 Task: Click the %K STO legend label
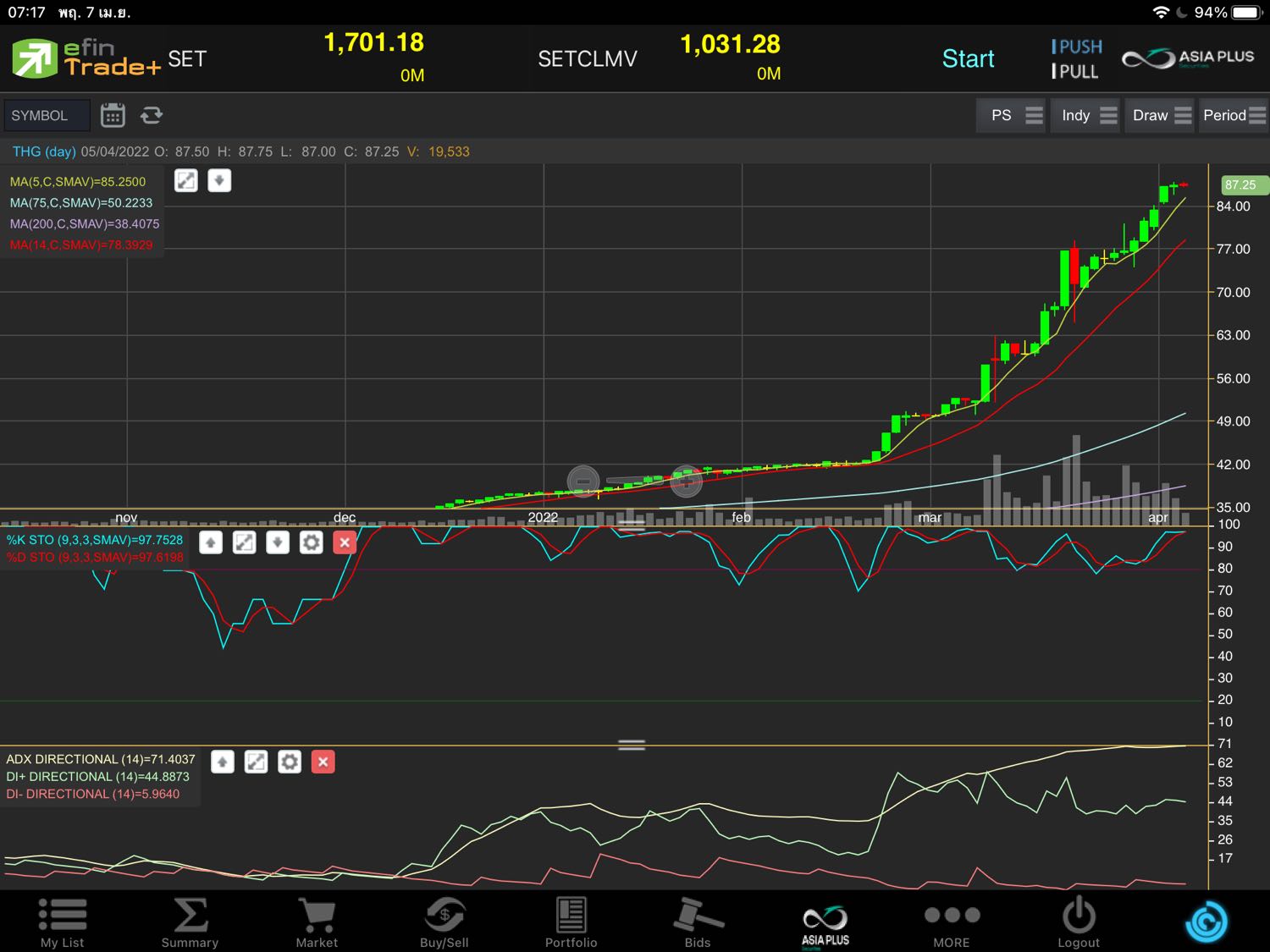click(95, 540)
